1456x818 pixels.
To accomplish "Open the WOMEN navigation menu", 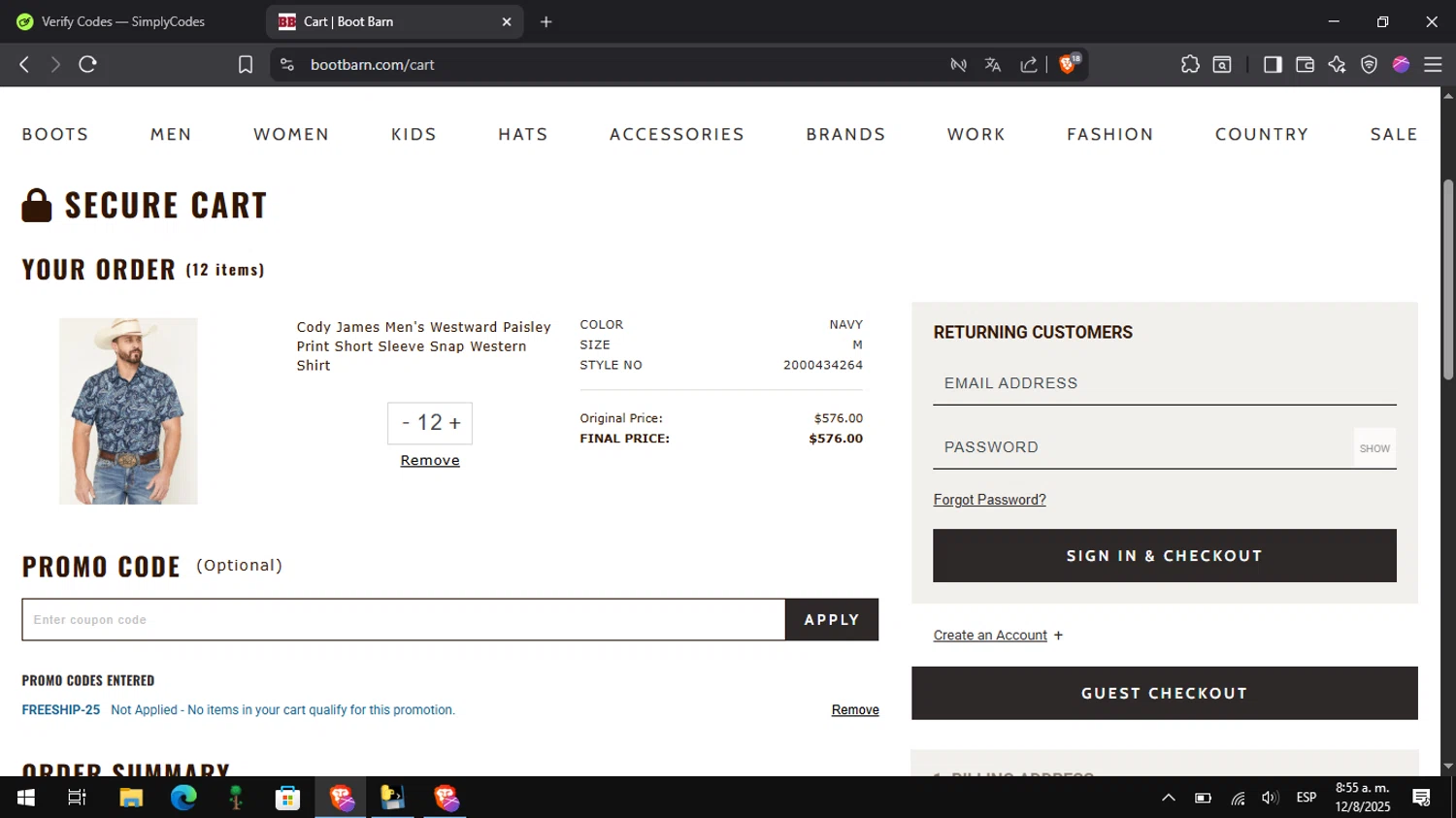I will pos(291,134).
